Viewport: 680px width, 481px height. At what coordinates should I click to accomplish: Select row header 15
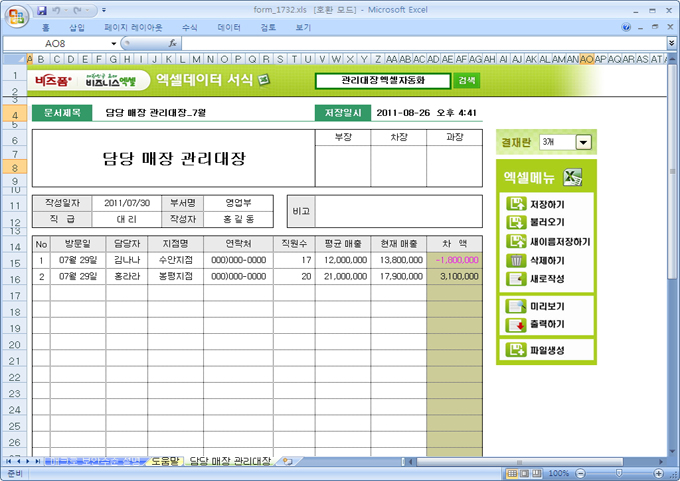pyautogui.click(x=15, y=263)
